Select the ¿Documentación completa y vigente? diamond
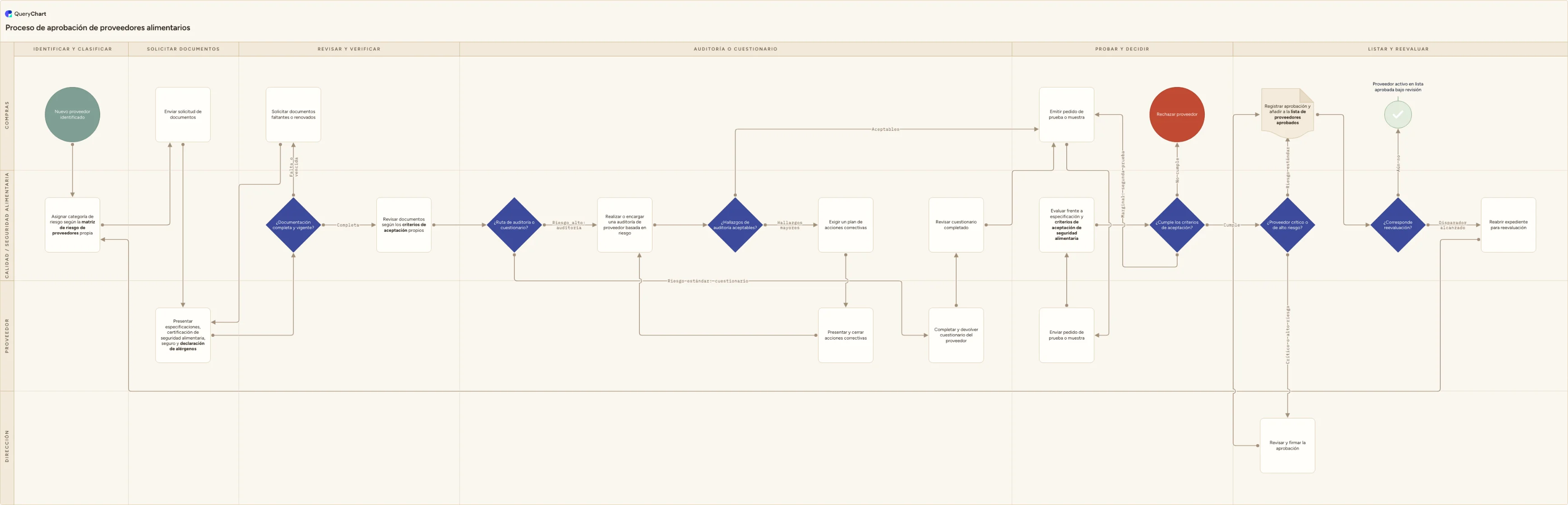1568x505 pixels. (x=293, y=225)
